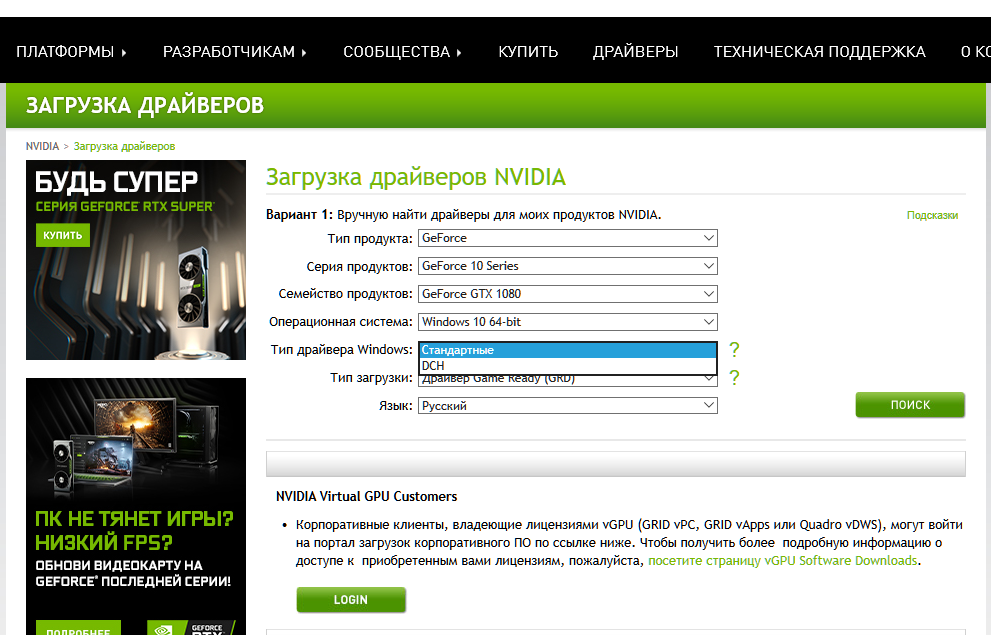991x635 pixels.
Task: Open the Сообщества menu
Action: 402,52
